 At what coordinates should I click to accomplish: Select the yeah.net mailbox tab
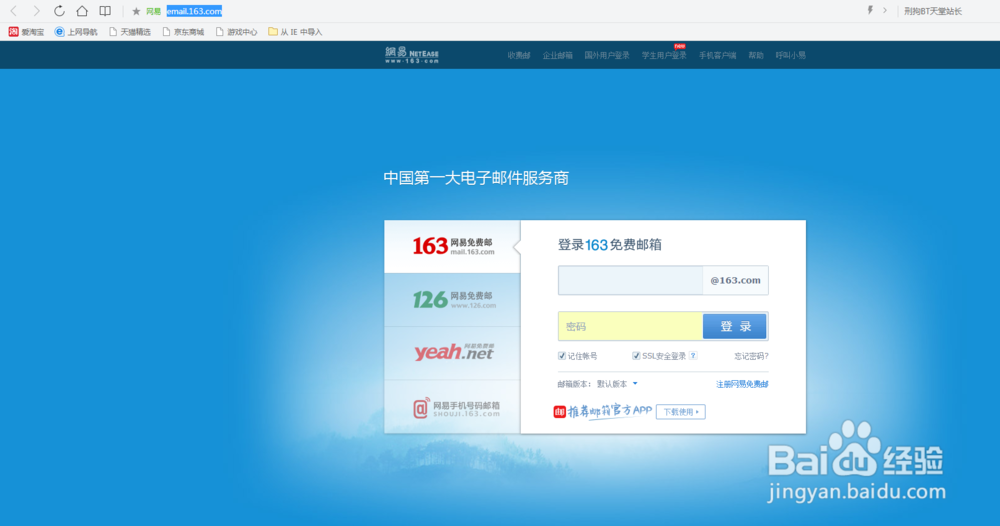coord(452,353)
